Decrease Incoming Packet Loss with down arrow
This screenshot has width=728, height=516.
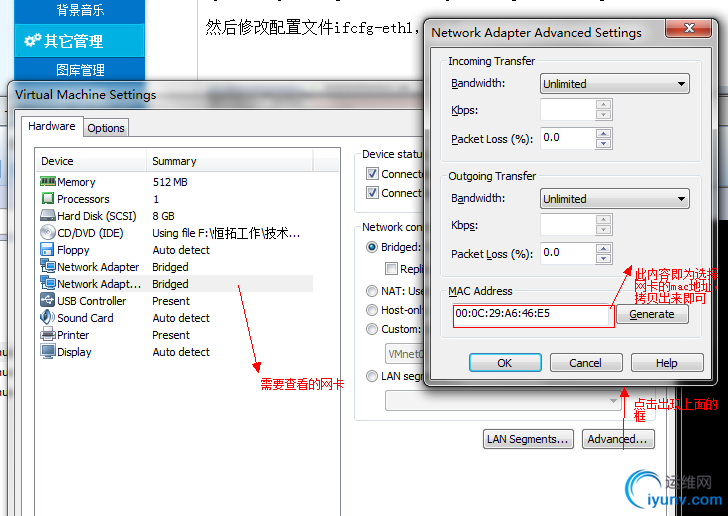(604, 144)
